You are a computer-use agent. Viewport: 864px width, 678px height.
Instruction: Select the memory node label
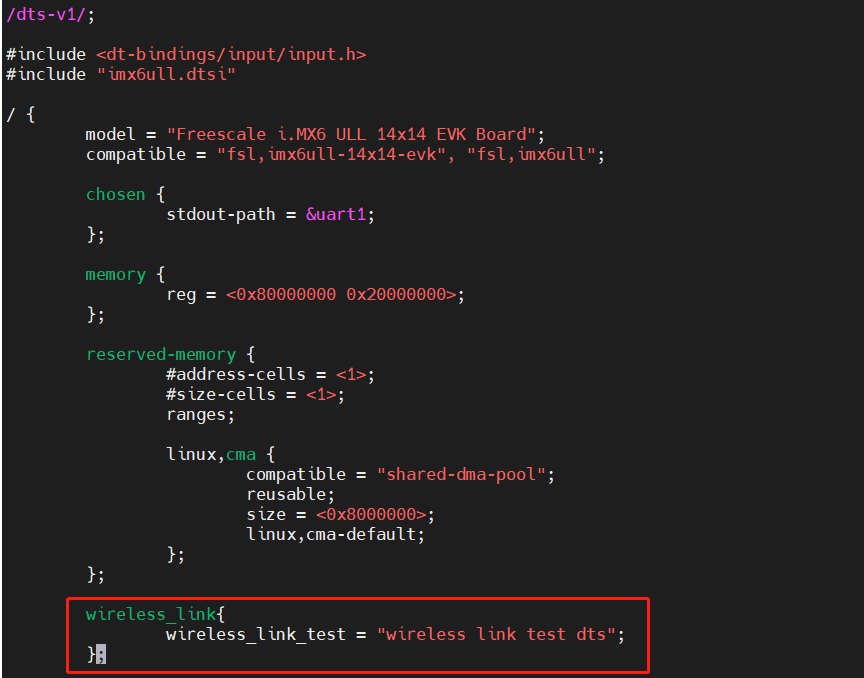click(x=115, y=274)
